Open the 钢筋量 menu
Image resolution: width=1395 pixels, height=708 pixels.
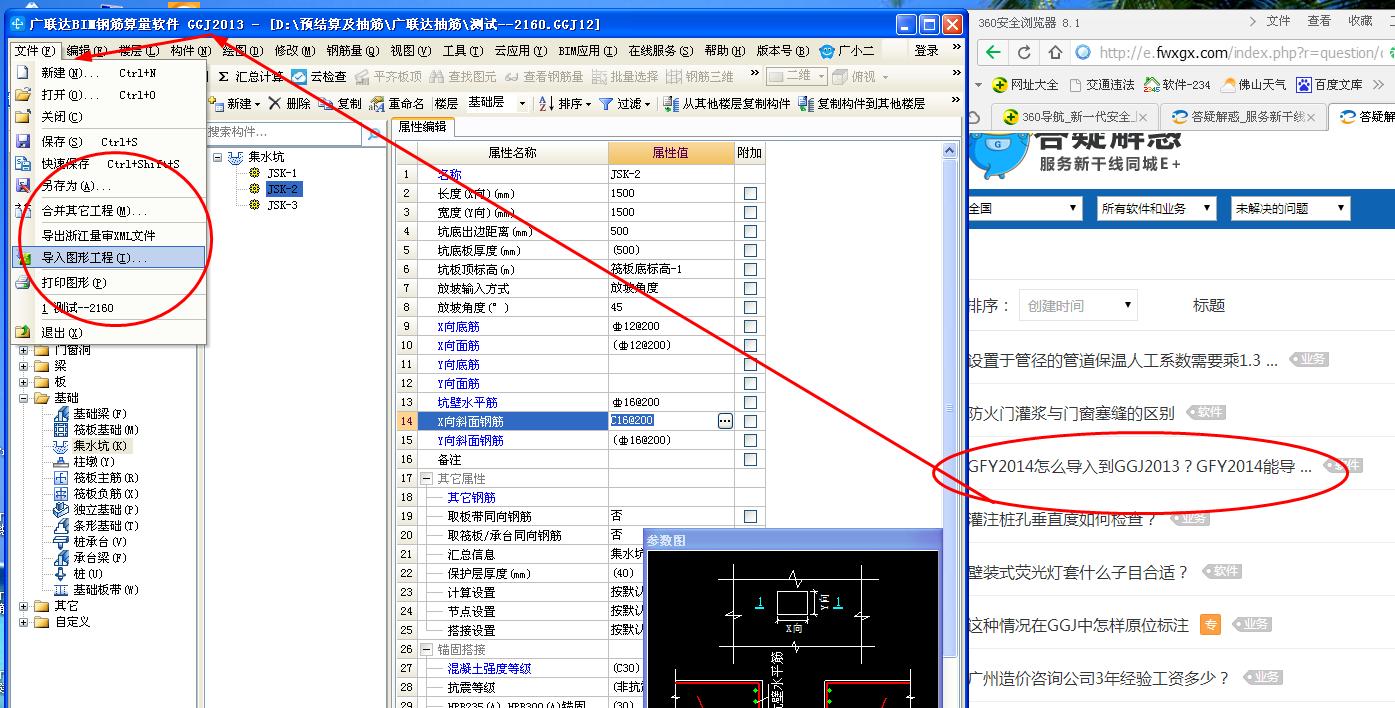click(x=352, y=50)
